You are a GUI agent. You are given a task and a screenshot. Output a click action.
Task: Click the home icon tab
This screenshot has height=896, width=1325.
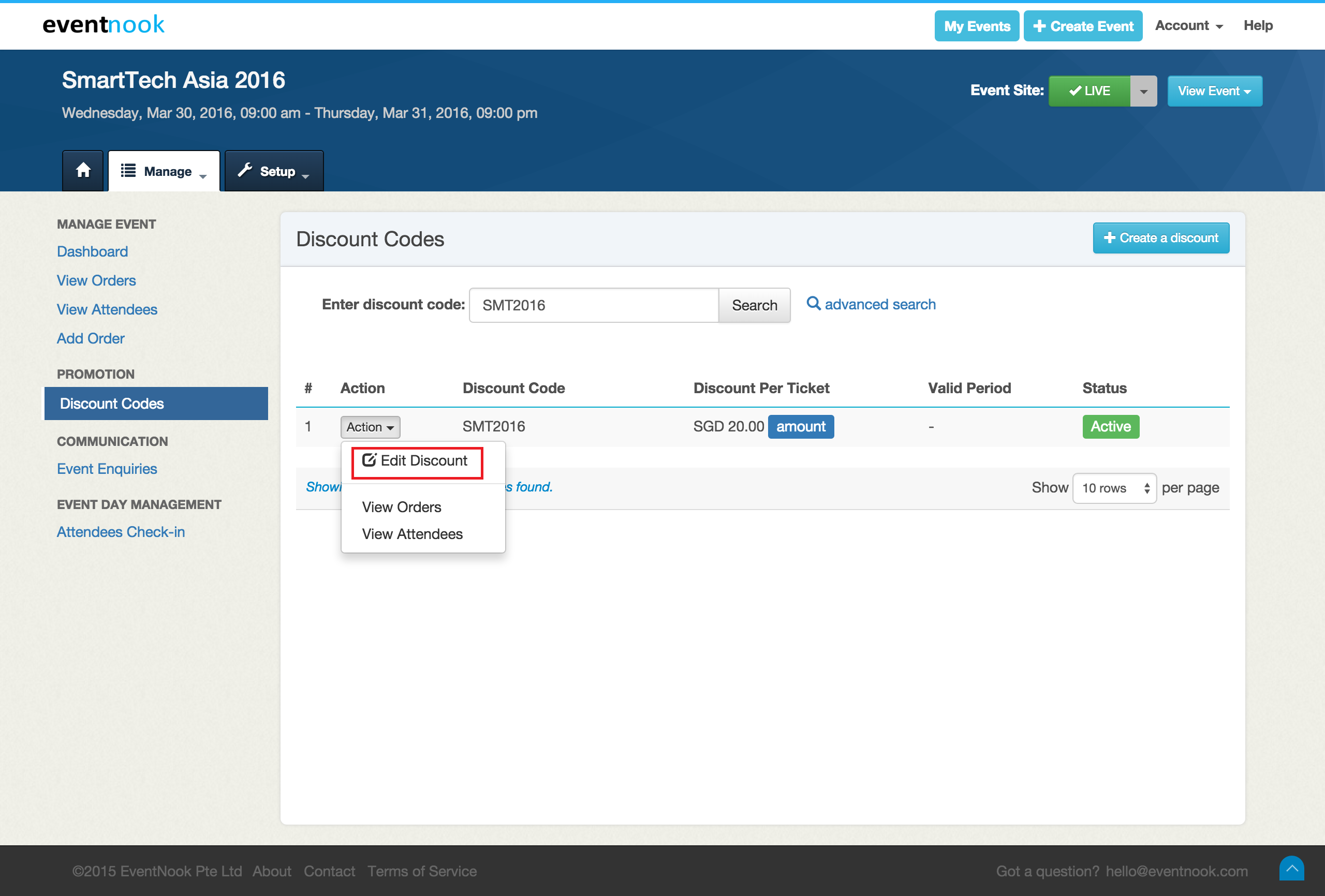[83, 170]
